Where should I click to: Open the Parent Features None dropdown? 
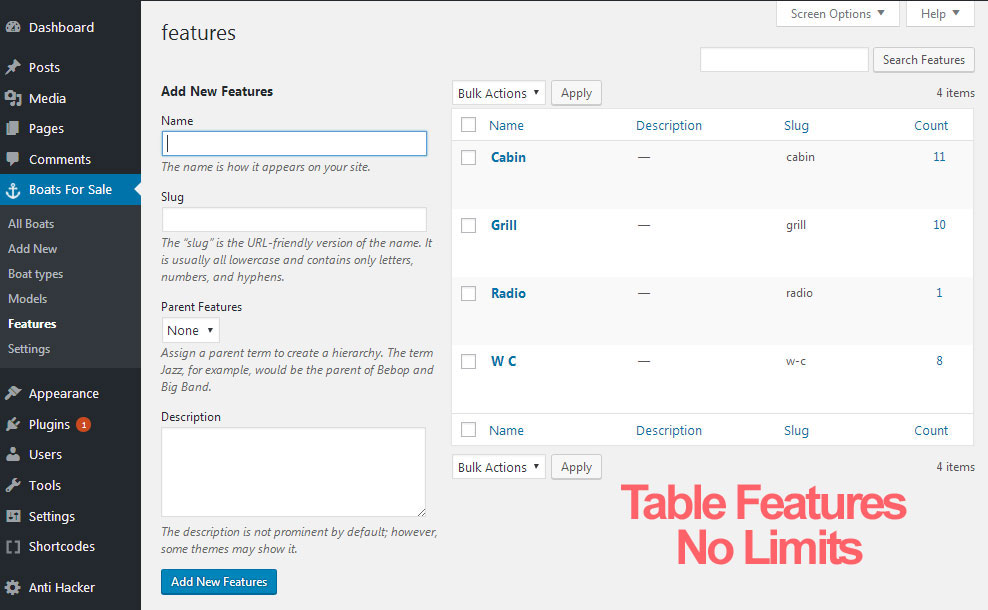190,330
